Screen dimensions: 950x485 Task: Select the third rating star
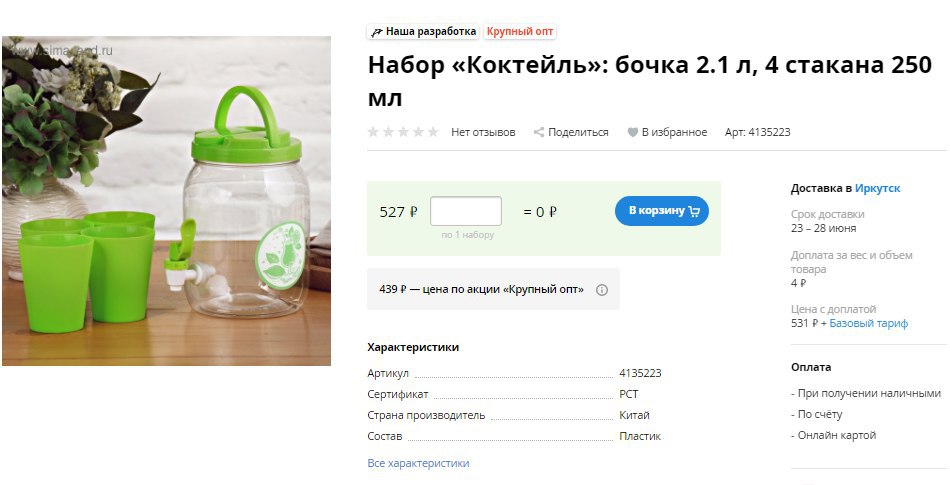[x=403, y=132]
